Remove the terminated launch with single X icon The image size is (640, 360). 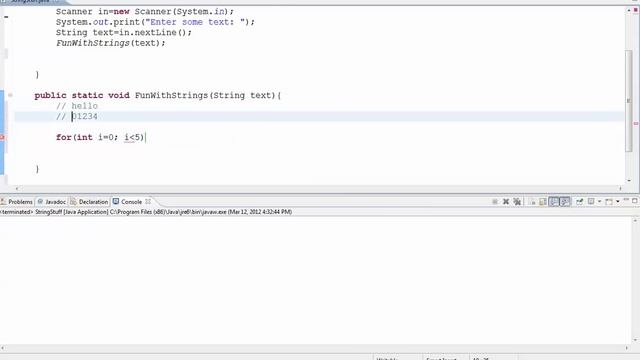point(506,202)
